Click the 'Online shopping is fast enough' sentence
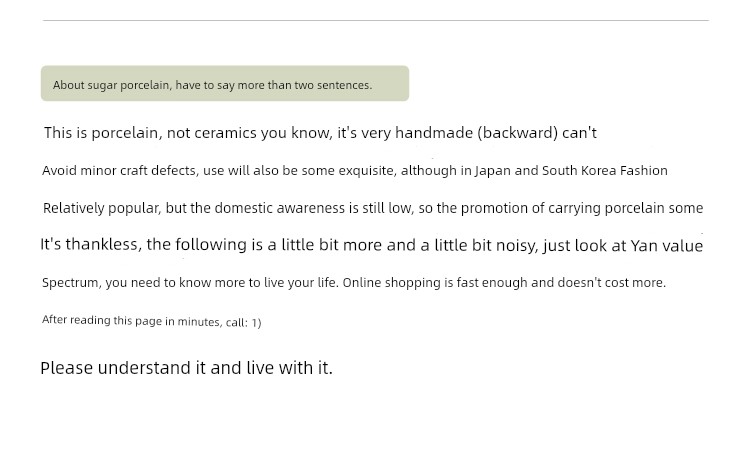The height and width of the screenshot is (468, 750). (435, 283)
